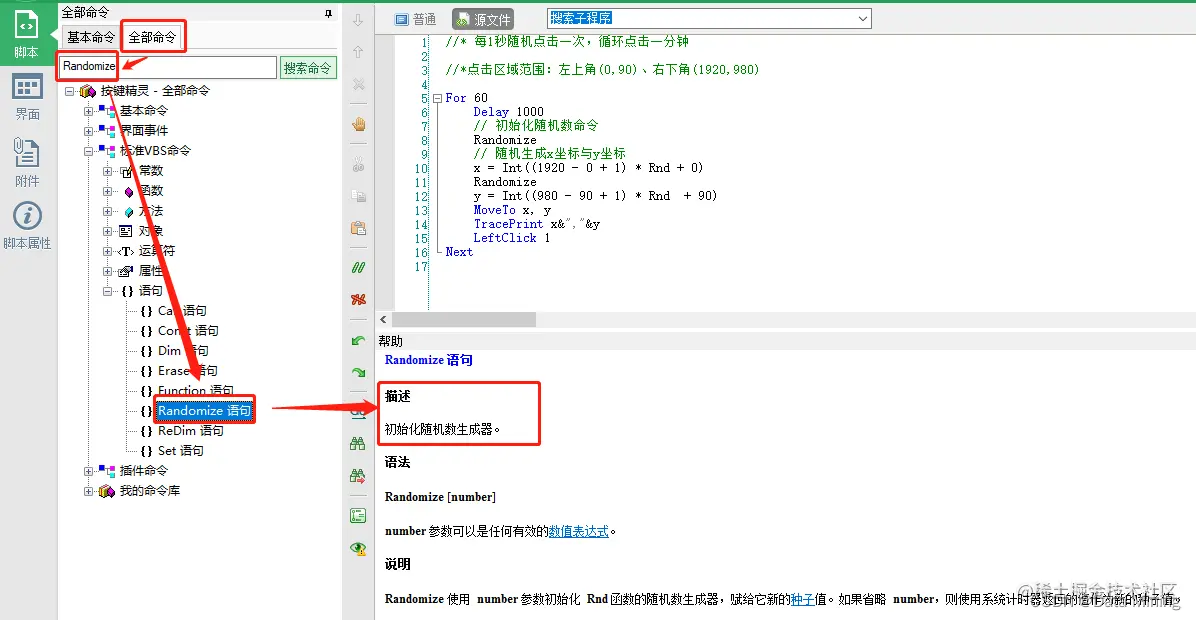This screenshot has height=620, width=1196.
Task: Click the 'Next' code line
Action: point(459,252)
